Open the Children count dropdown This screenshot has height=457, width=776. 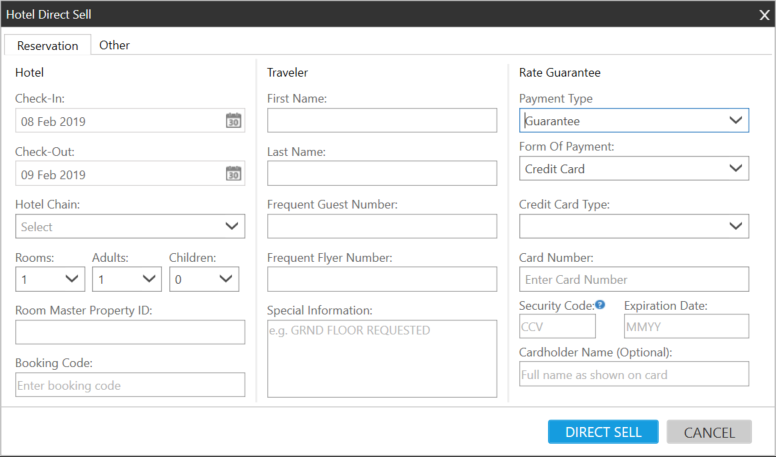point(203,279)
